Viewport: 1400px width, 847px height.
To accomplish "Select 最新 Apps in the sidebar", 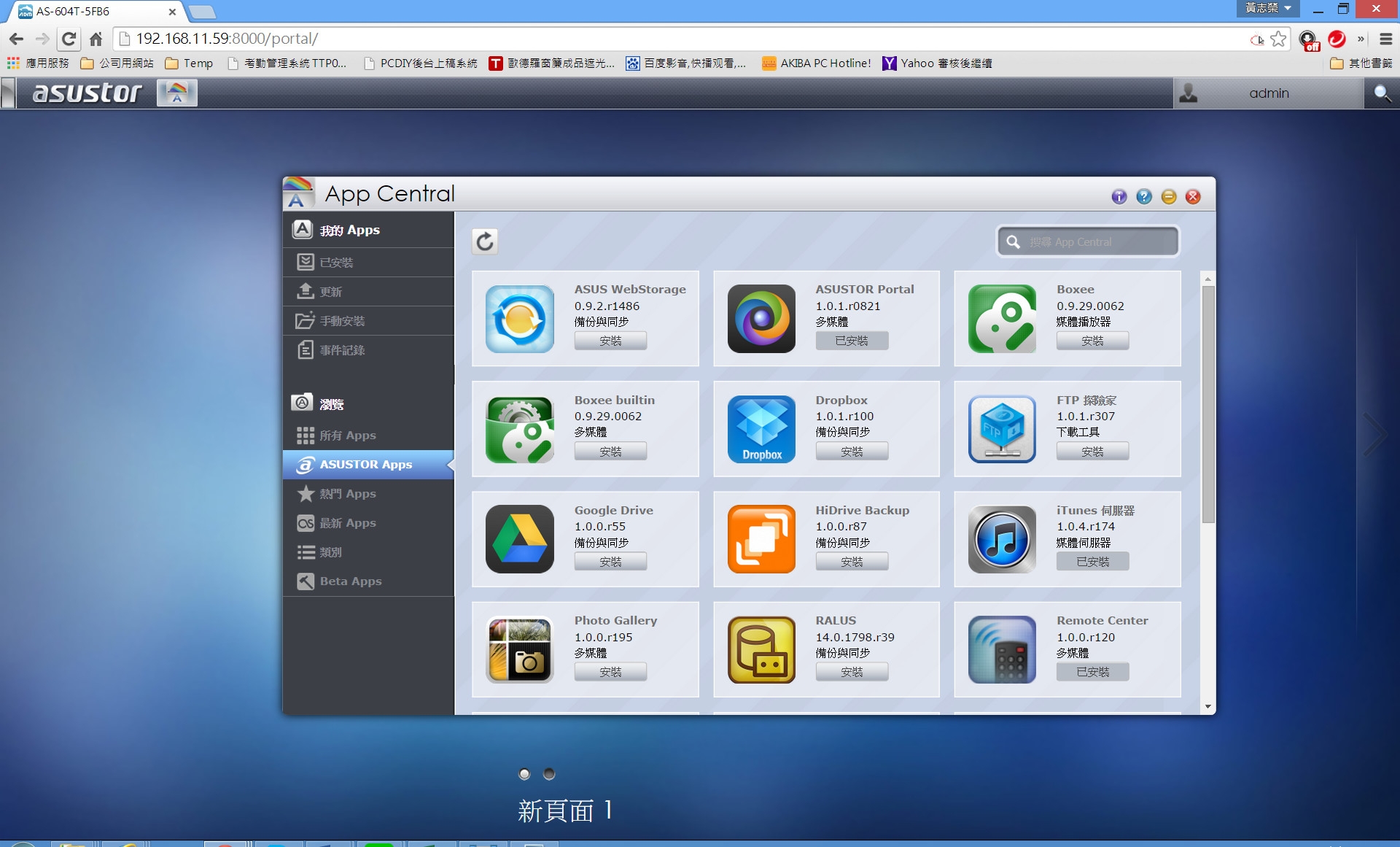I will [x=368, y=523].
